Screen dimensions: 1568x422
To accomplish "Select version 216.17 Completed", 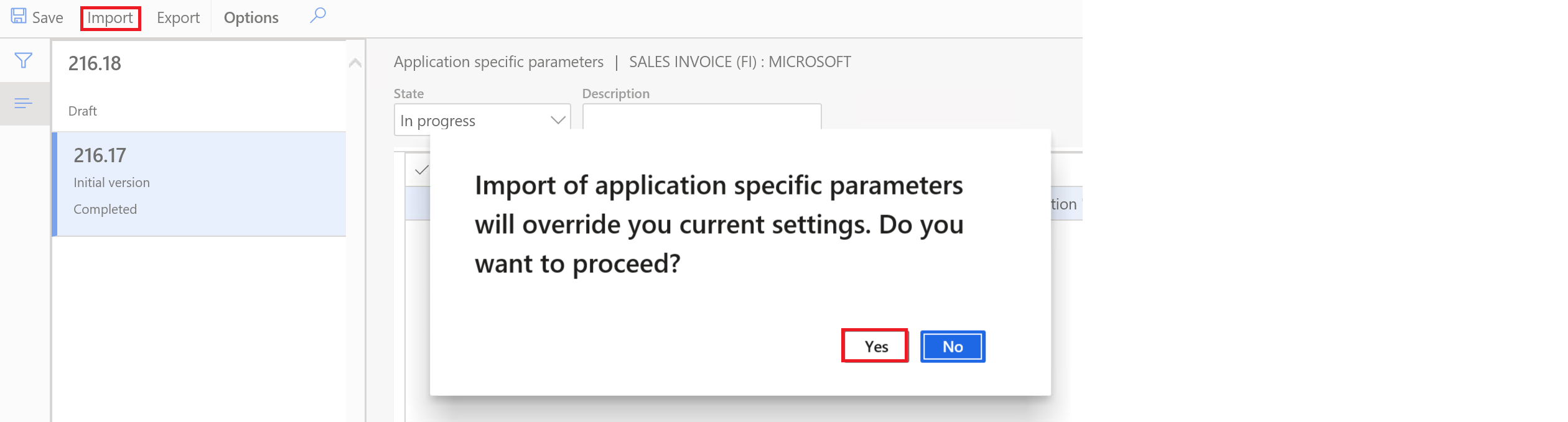I will [x=199, y=184].
